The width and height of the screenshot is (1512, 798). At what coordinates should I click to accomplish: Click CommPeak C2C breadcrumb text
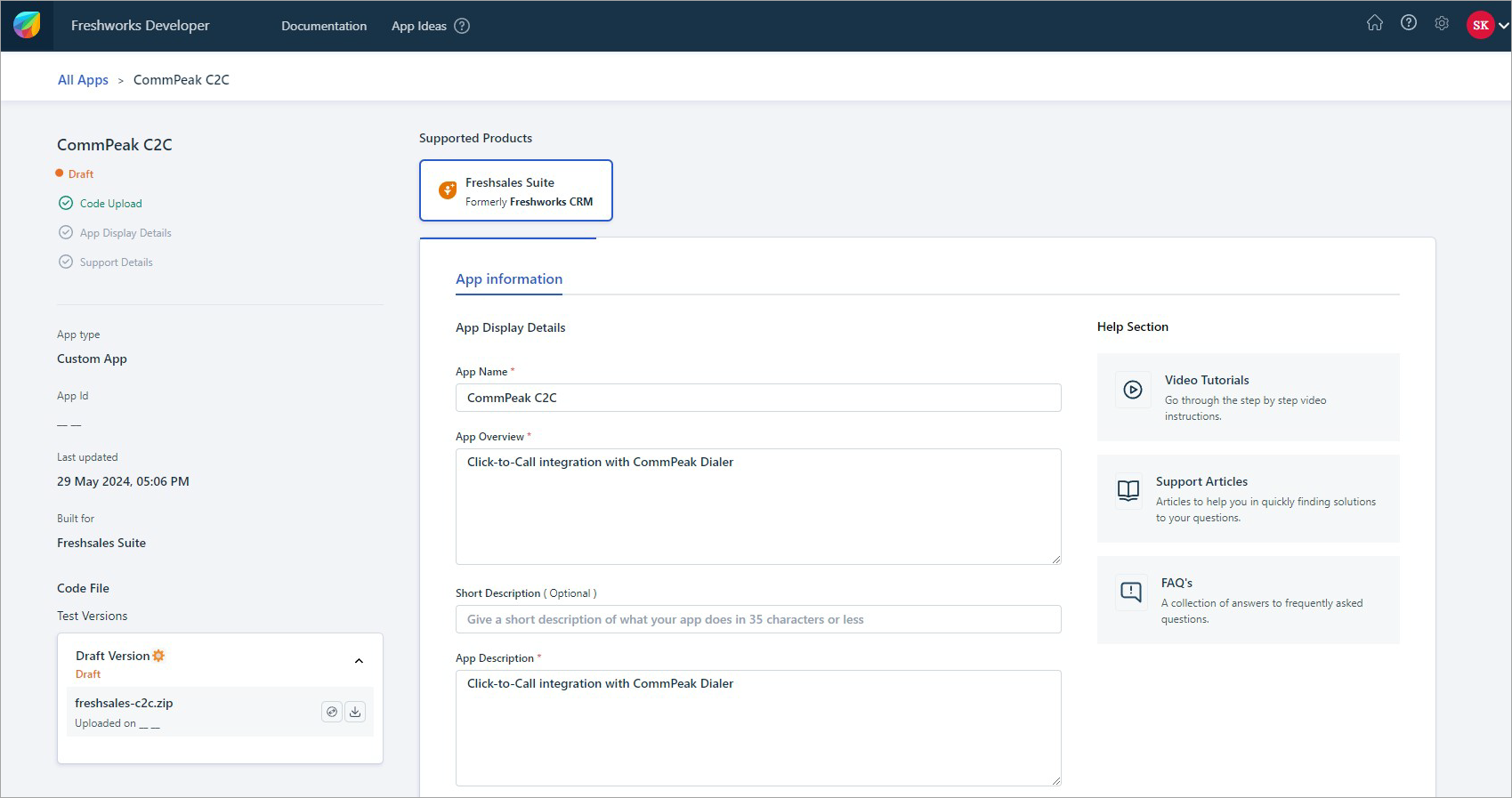pyautogui.click(x=182, y=79)
